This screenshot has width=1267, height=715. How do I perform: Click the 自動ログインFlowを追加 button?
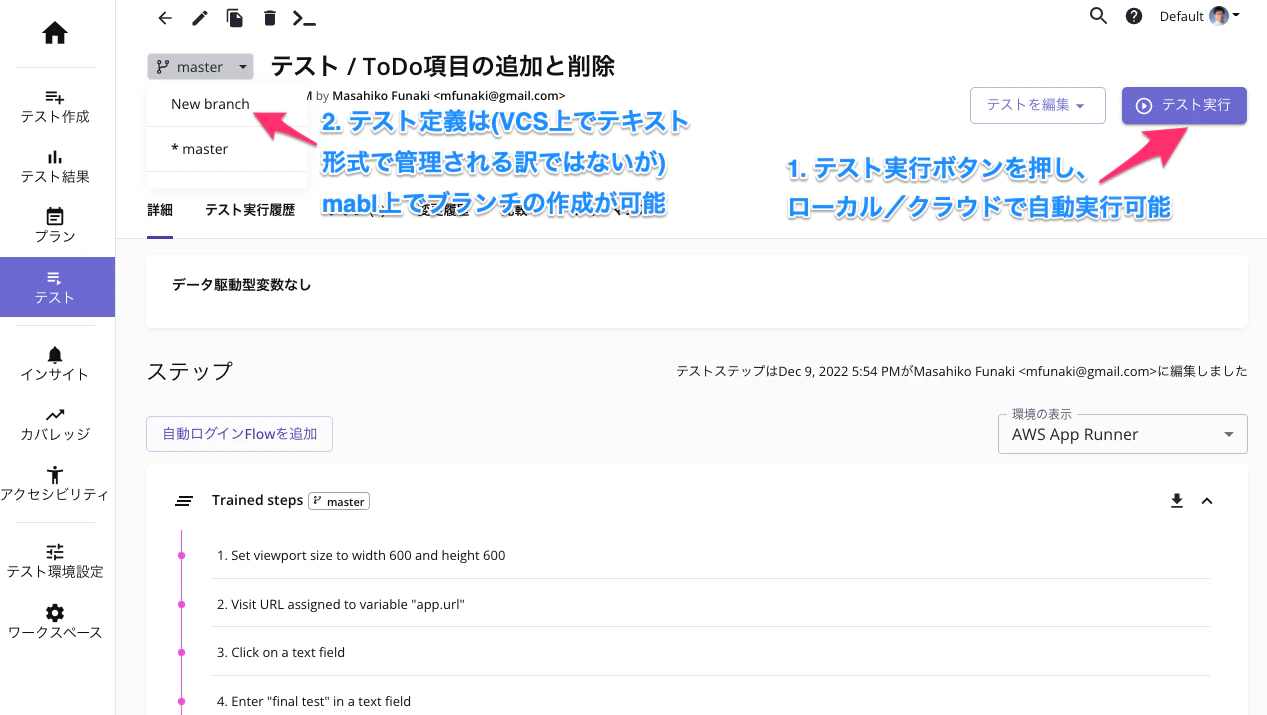click(x=239, y=434)
